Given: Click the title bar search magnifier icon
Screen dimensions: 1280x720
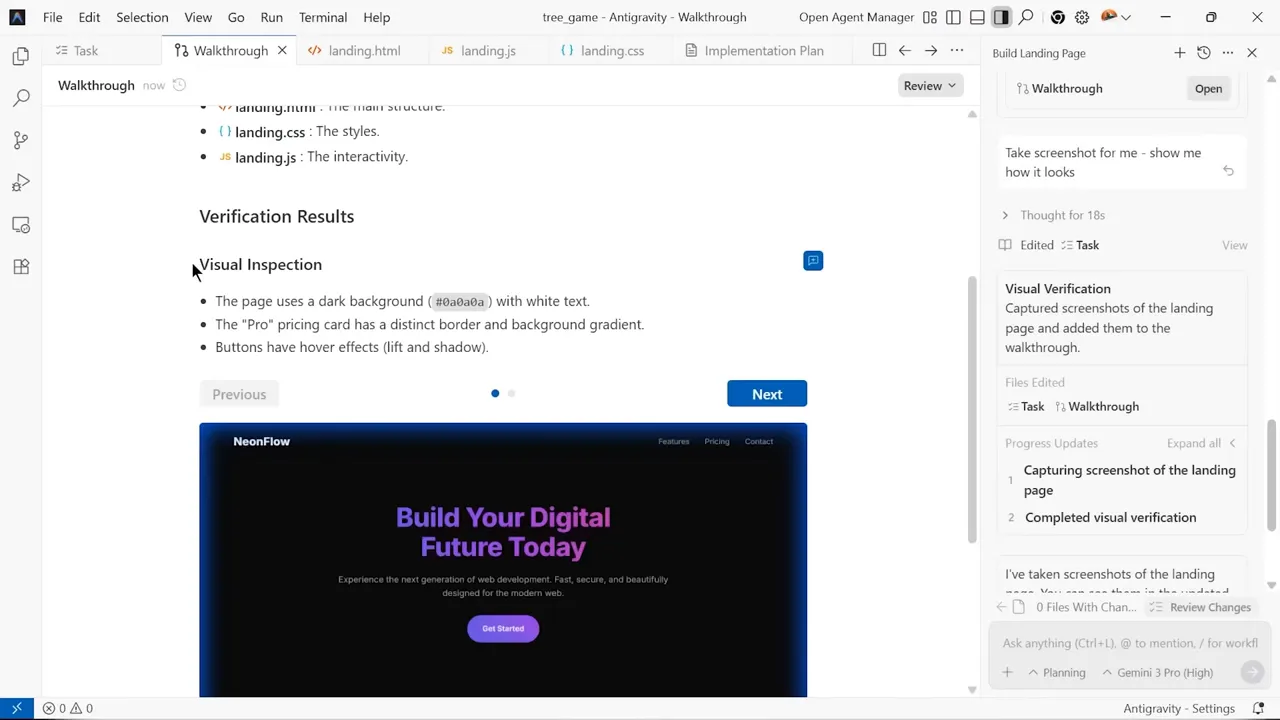Looking at the screenshot, I should [x=1026, y=17].
